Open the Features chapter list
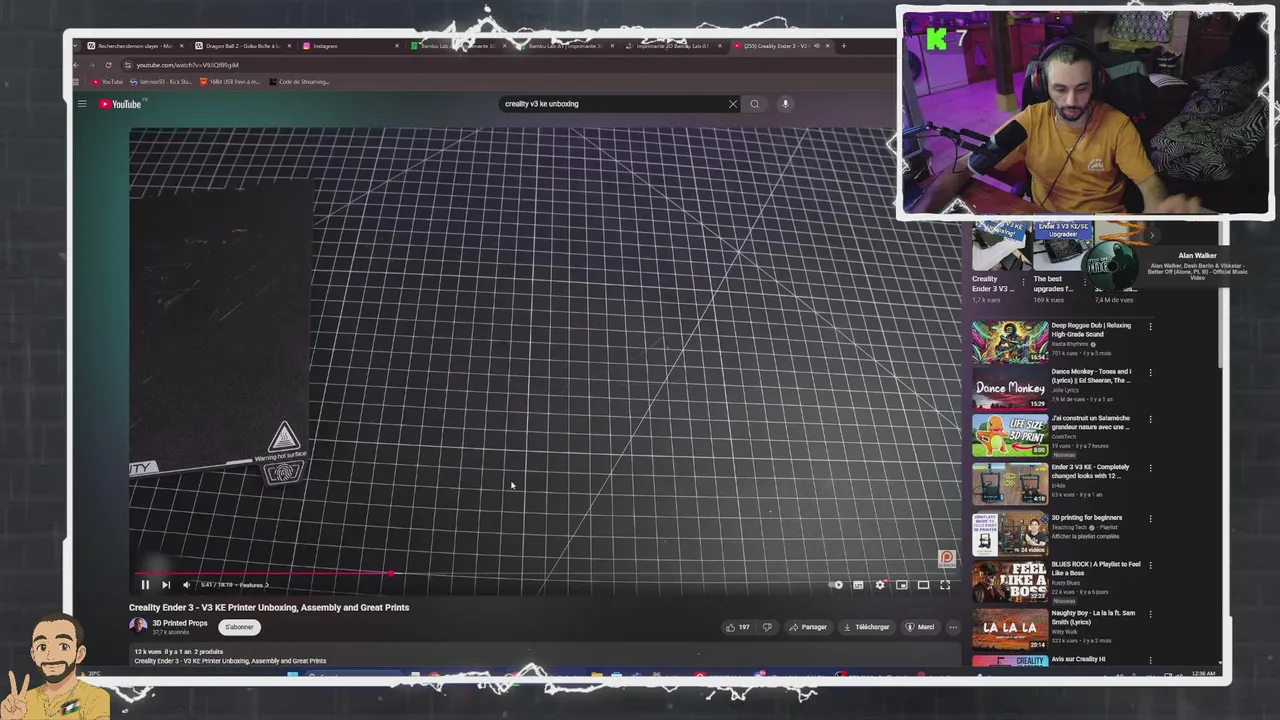 click(254, 585)
